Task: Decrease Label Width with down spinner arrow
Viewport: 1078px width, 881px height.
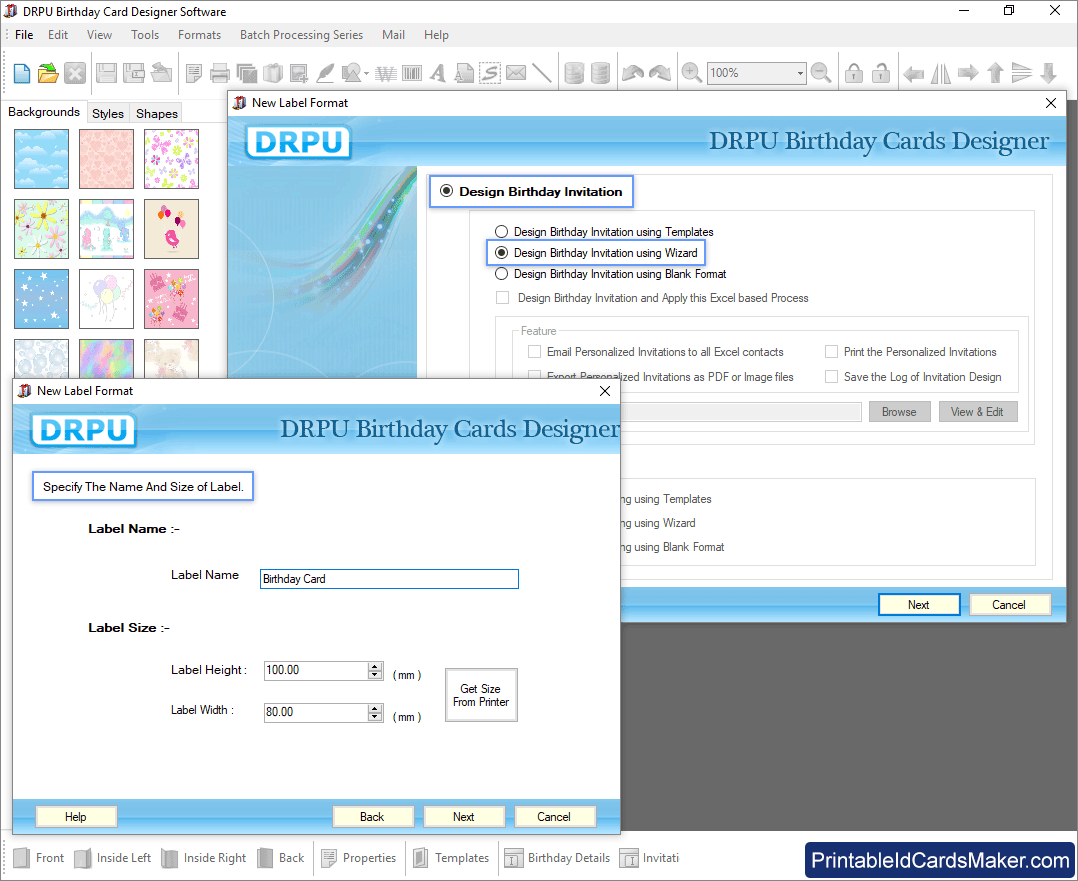Action: coord(375,717)
